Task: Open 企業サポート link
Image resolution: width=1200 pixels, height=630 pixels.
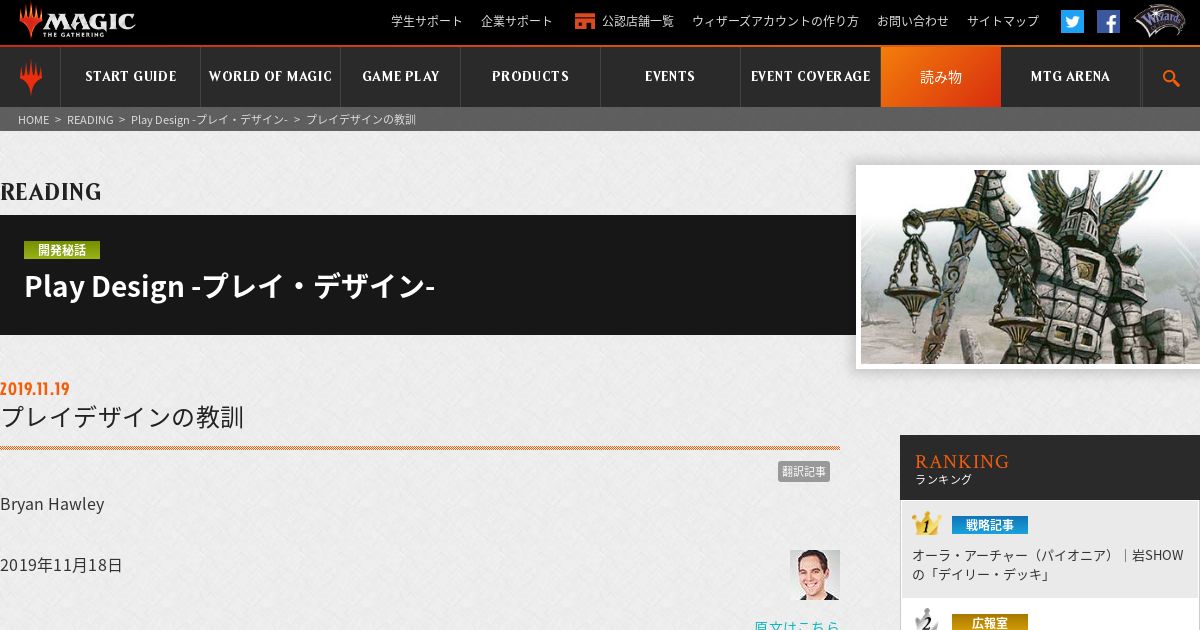Action: click(517, 21)
